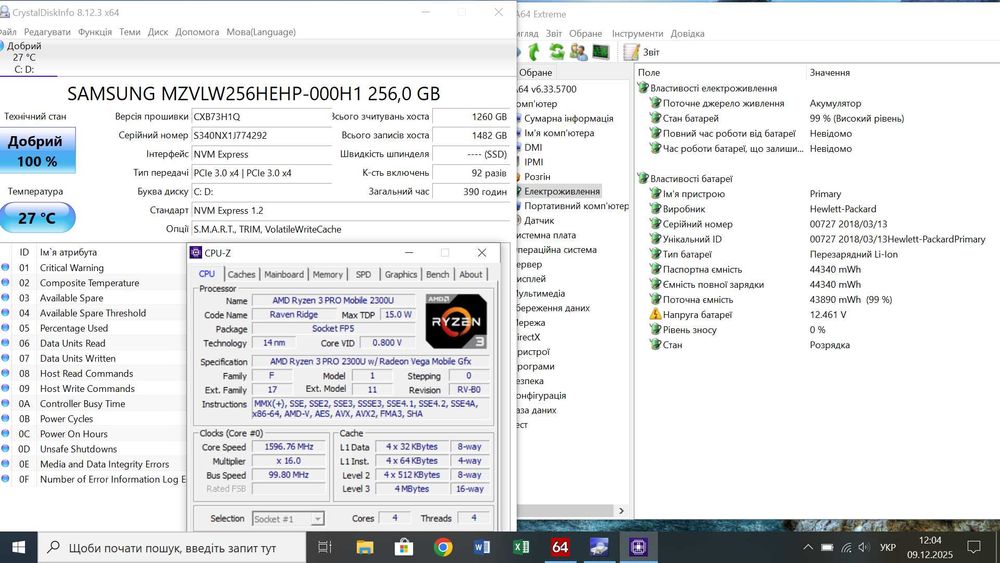Select the Обране tab in AIDA64 sidebar
Image resolution: width=1000 pixels, height=563 pixels.
pos(535,73)
